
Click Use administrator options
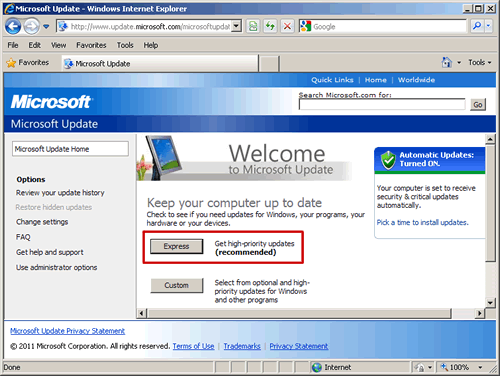[56, 267]
